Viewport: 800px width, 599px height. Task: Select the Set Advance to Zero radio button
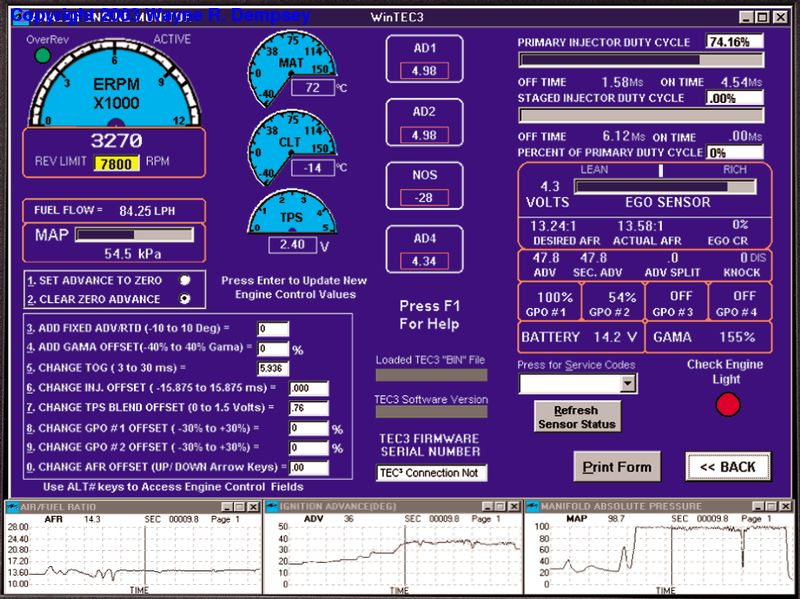pyautogui.click(x=184, y=280)
